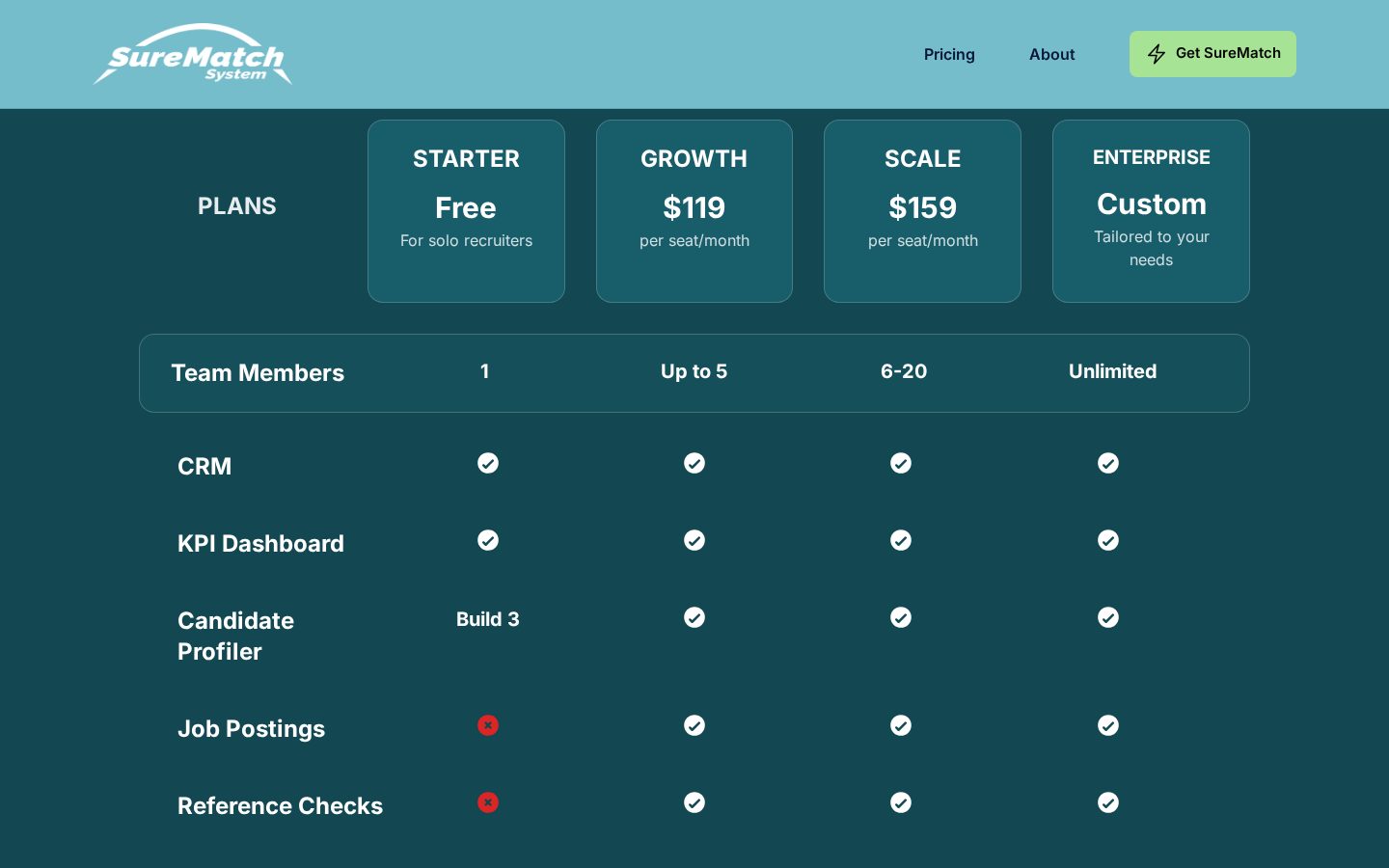Click Reference Checks checkmark under Scale
Image resolution: width=1389 pixels, height=868 pixels.
[x=901, y=802]
